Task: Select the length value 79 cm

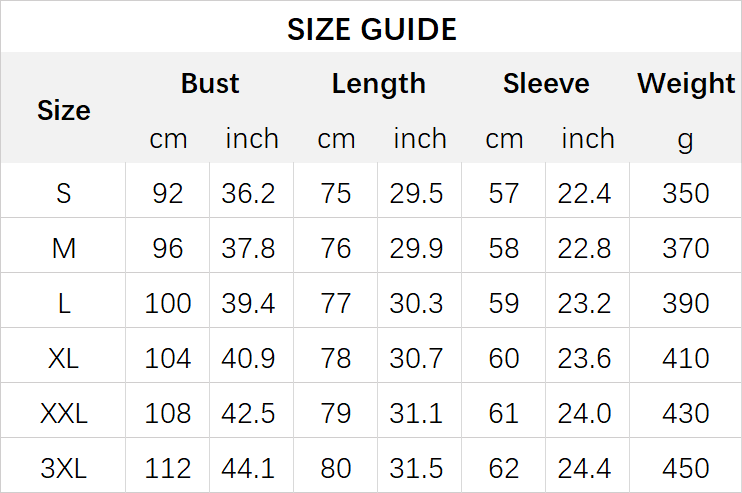Action: pyautogui.click(x=336, y=413)
